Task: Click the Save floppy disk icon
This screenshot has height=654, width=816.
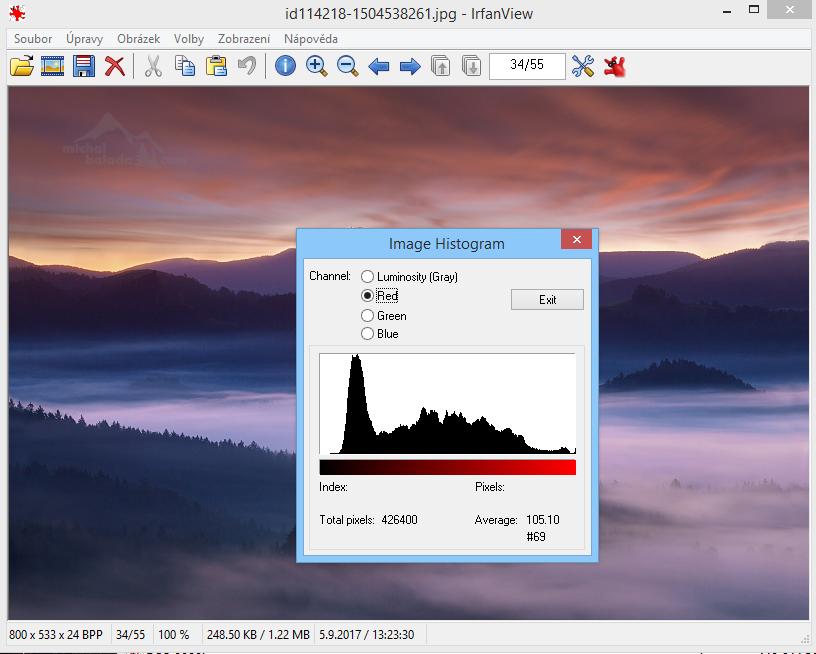Action: pyautogui.click(x=84, y=66)
